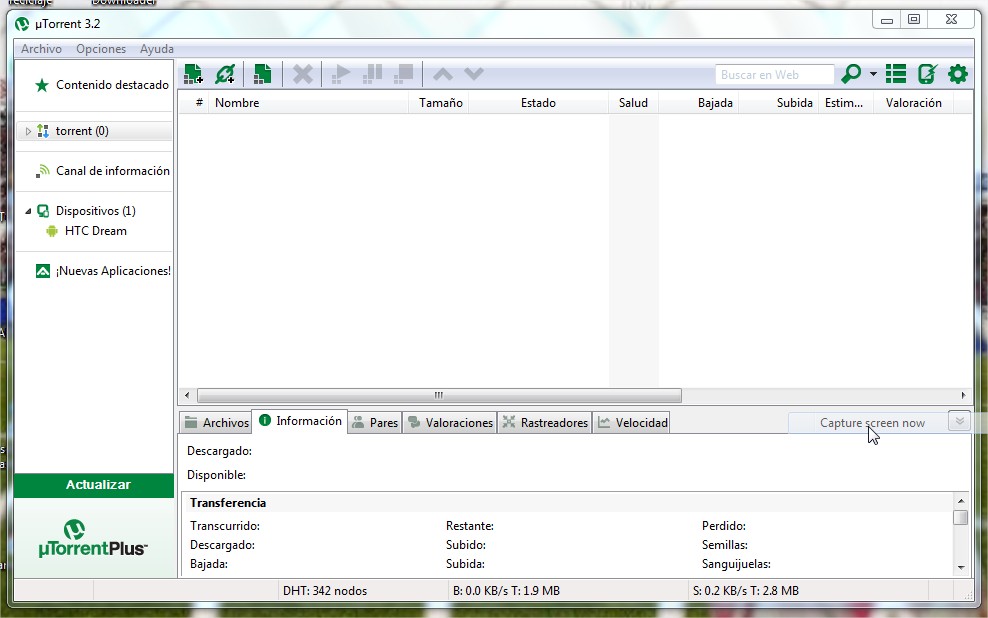This screenshot has width=988, height=618.
Task: Sort by Tamaño column header
Action: [x=441, y=103]
